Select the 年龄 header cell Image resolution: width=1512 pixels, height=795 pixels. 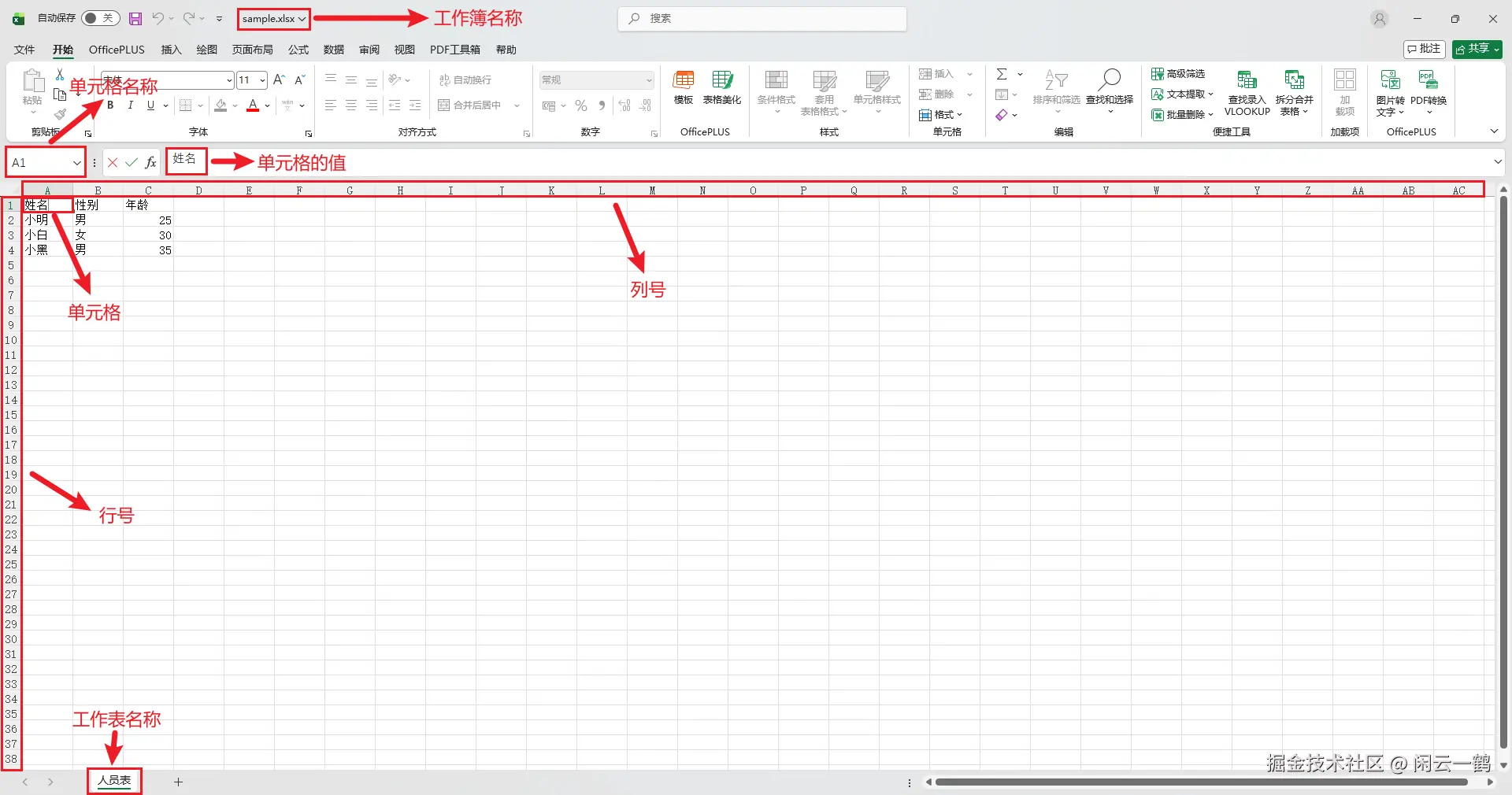[148, 205]
